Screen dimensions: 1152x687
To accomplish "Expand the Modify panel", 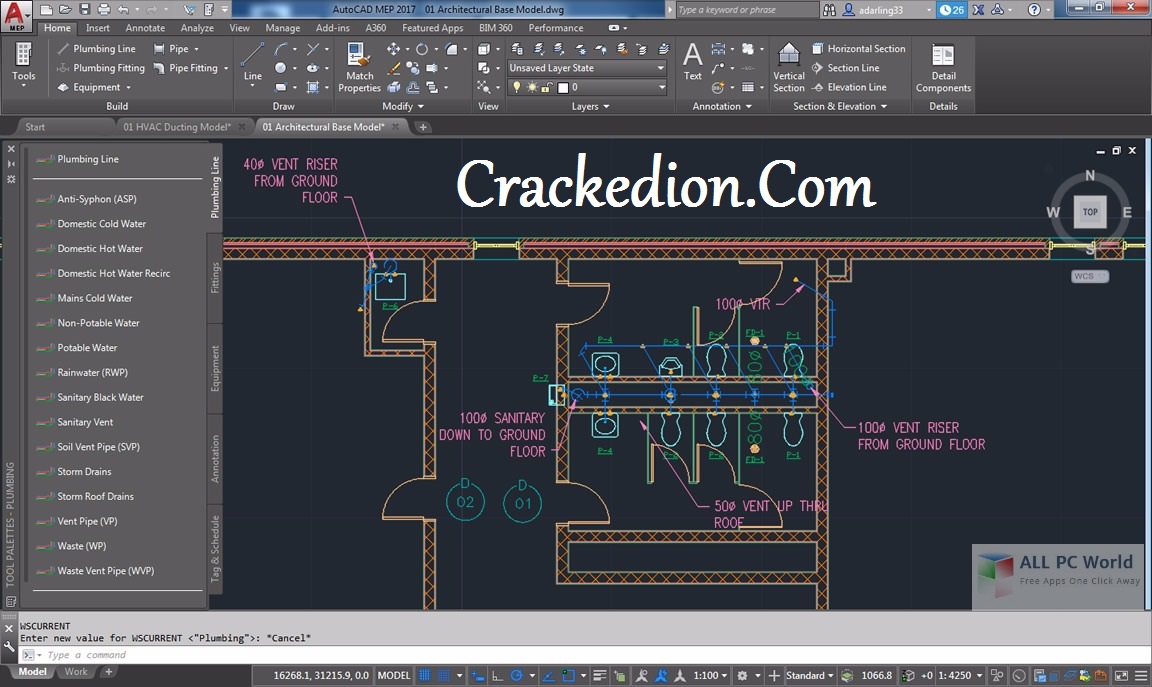I will (403, 107).
